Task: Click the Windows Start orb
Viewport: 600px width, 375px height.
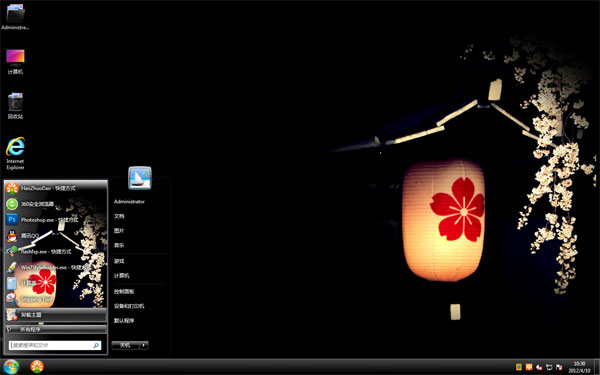Action: point(10,367)
